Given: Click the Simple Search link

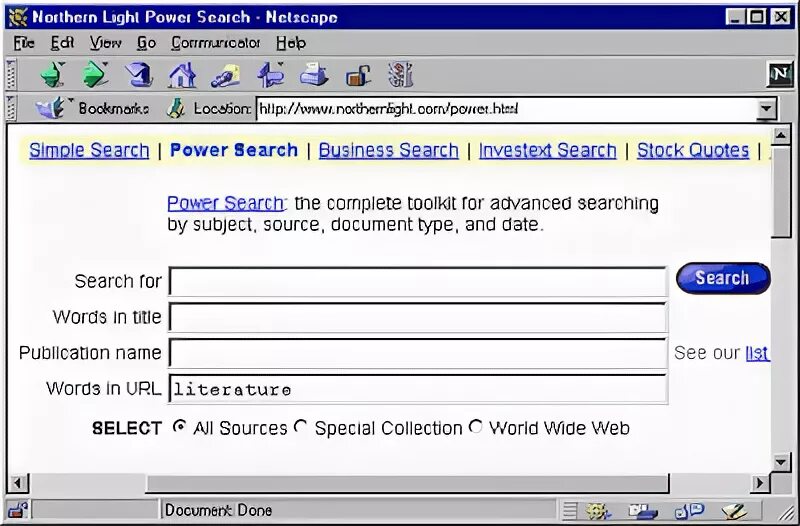Looking at the screenshot, I should [89, 150].
